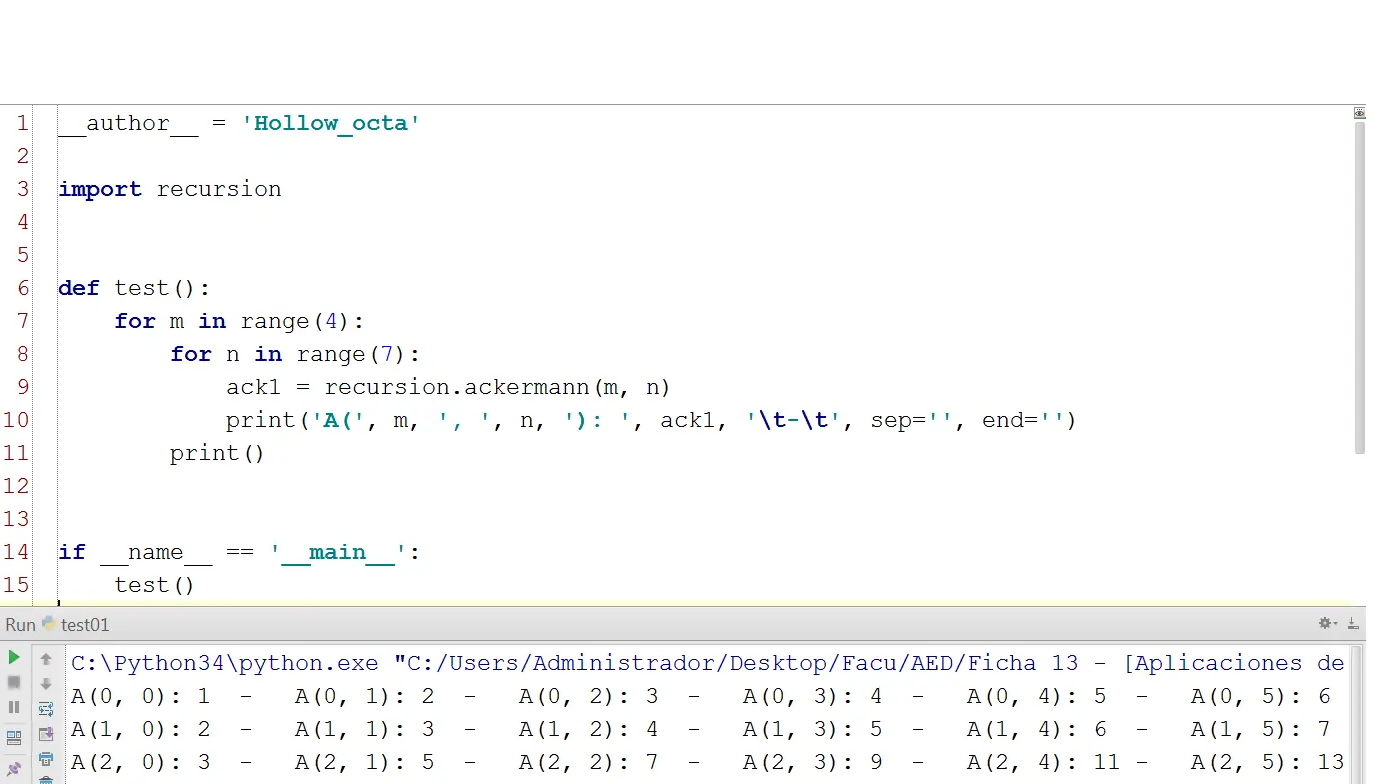Image resolution: width=1384 pixels, height=784 pixels.
Task: Click 'for m in range(4):' line
Action: click(x=240, y=321)
